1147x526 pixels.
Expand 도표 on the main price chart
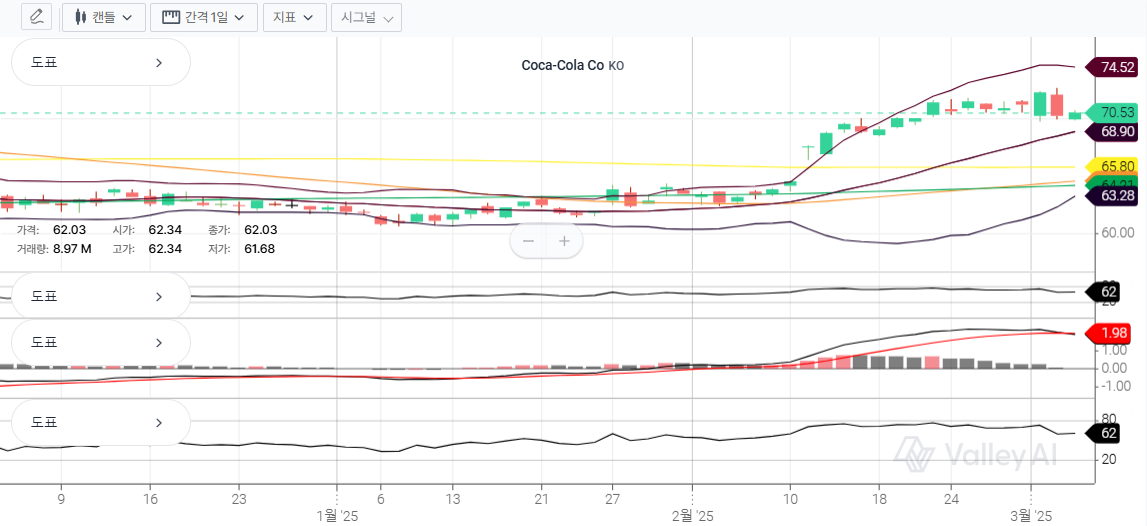click(x=100, y=62)
